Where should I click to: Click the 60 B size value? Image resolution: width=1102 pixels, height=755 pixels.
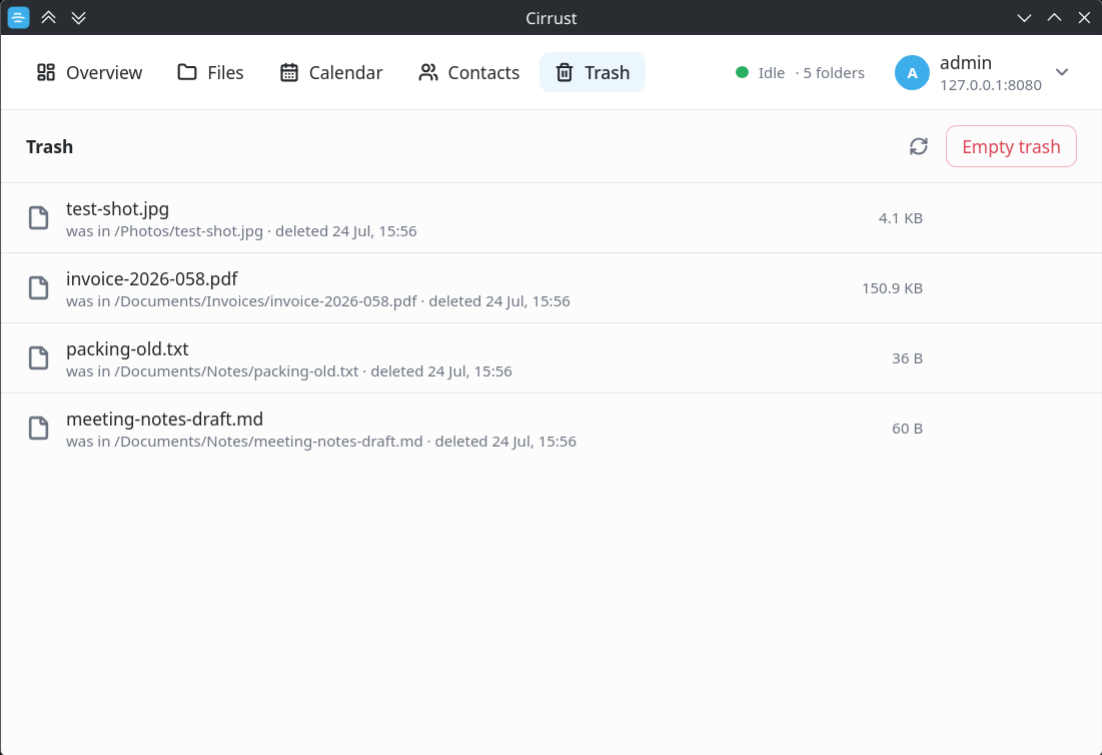coord(907,429)
